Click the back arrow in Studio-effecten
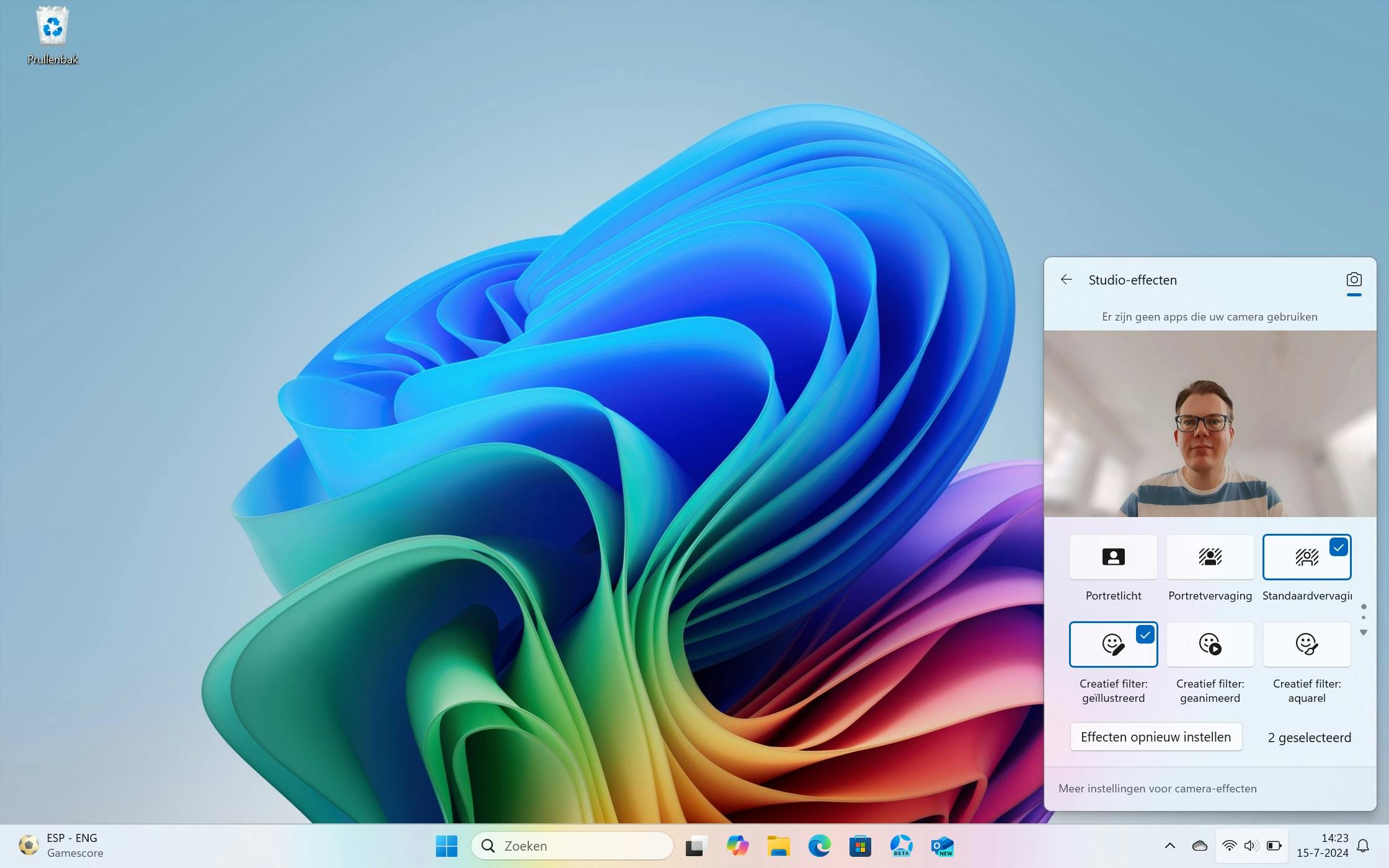 pos(1066,280)
